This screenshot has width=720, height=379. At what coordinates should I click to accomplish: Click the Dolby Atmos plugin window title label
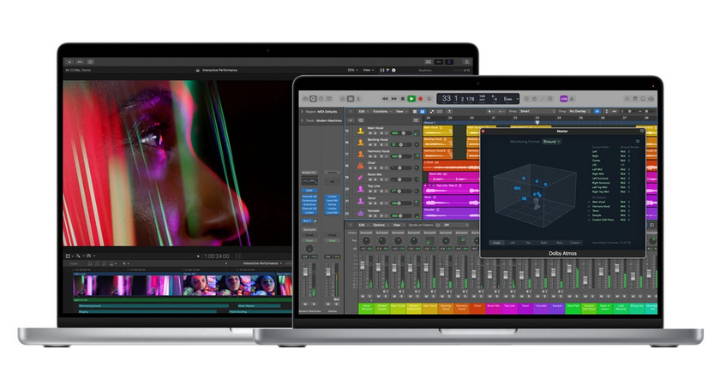click(x=562, y=254)
